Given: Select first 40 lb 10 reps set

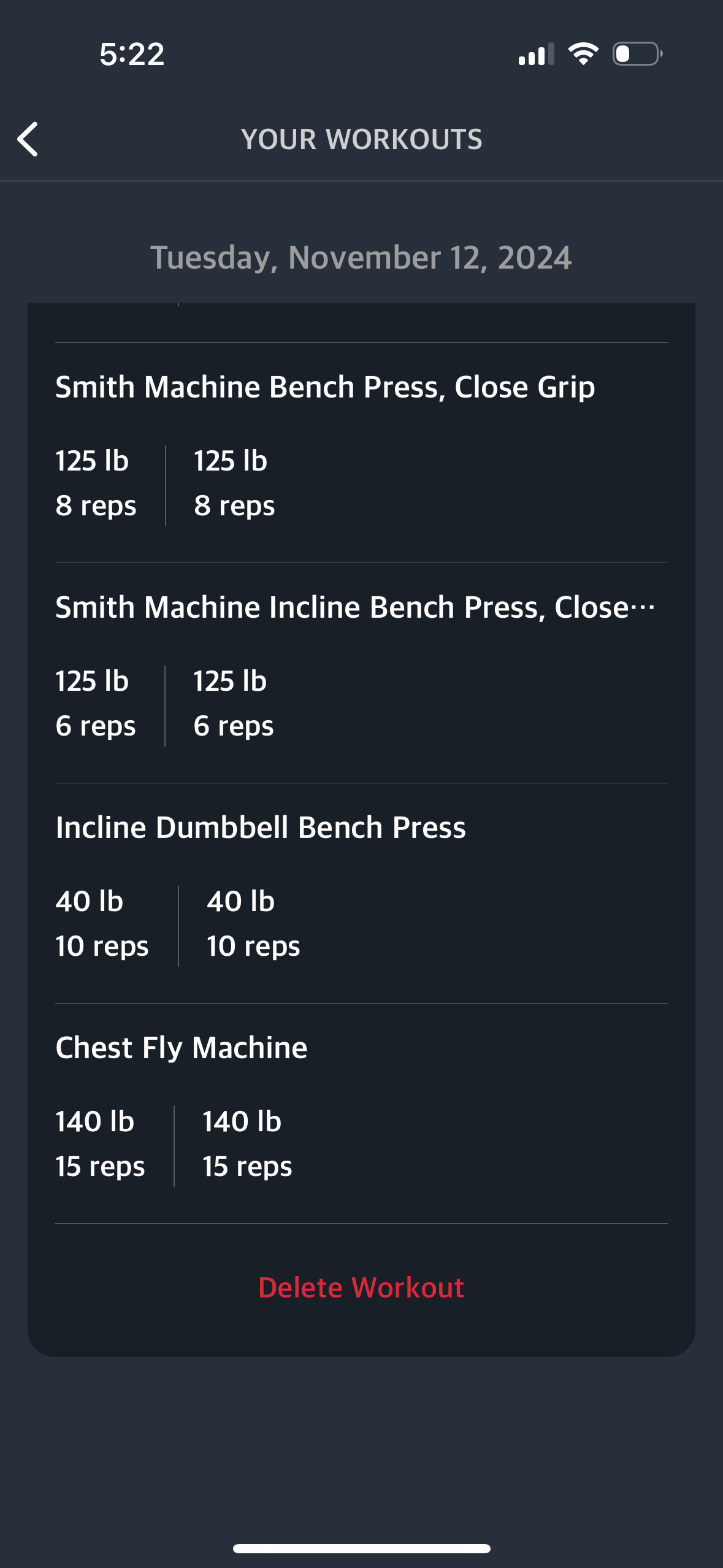Looking at the screenshot, I should pyautogui.click(x=102, y=924).
